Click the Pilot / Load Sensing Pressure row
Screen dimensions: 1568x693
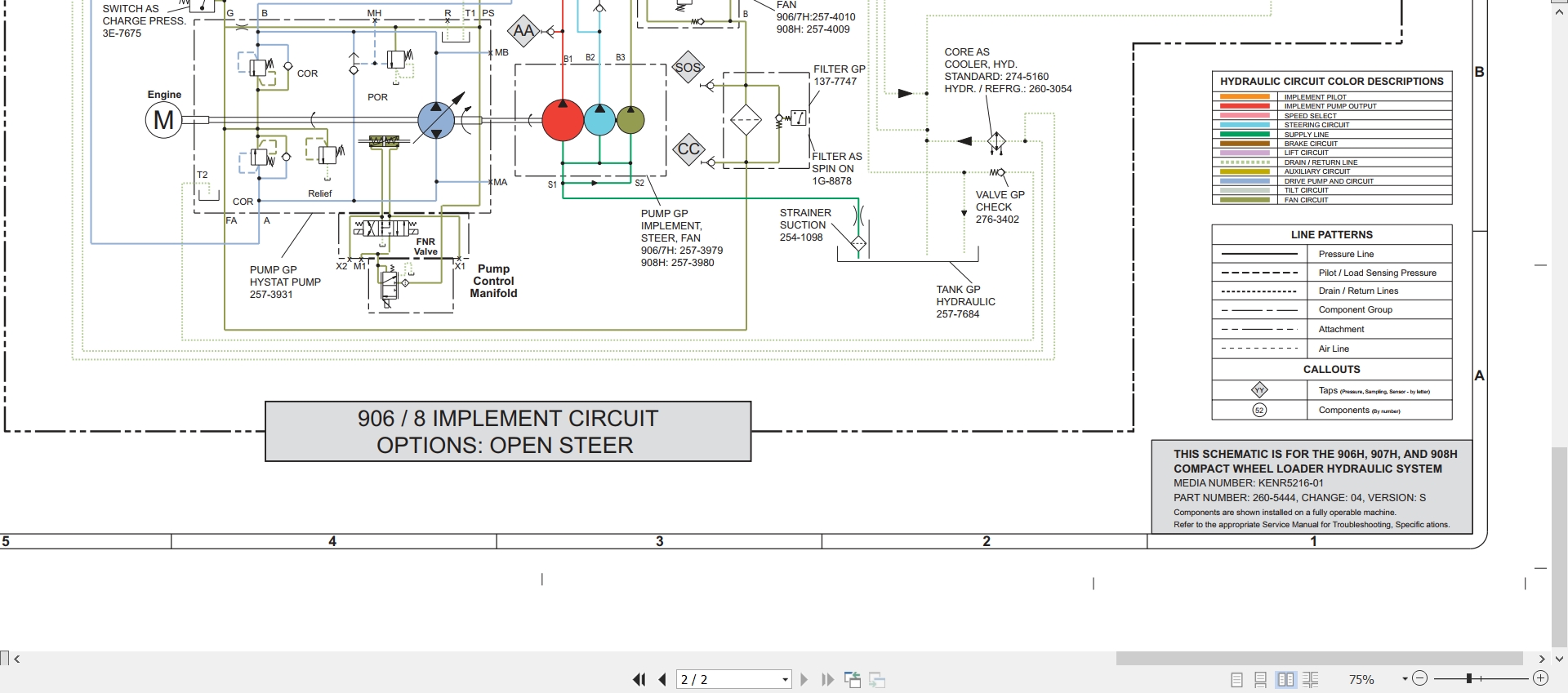1331,273
